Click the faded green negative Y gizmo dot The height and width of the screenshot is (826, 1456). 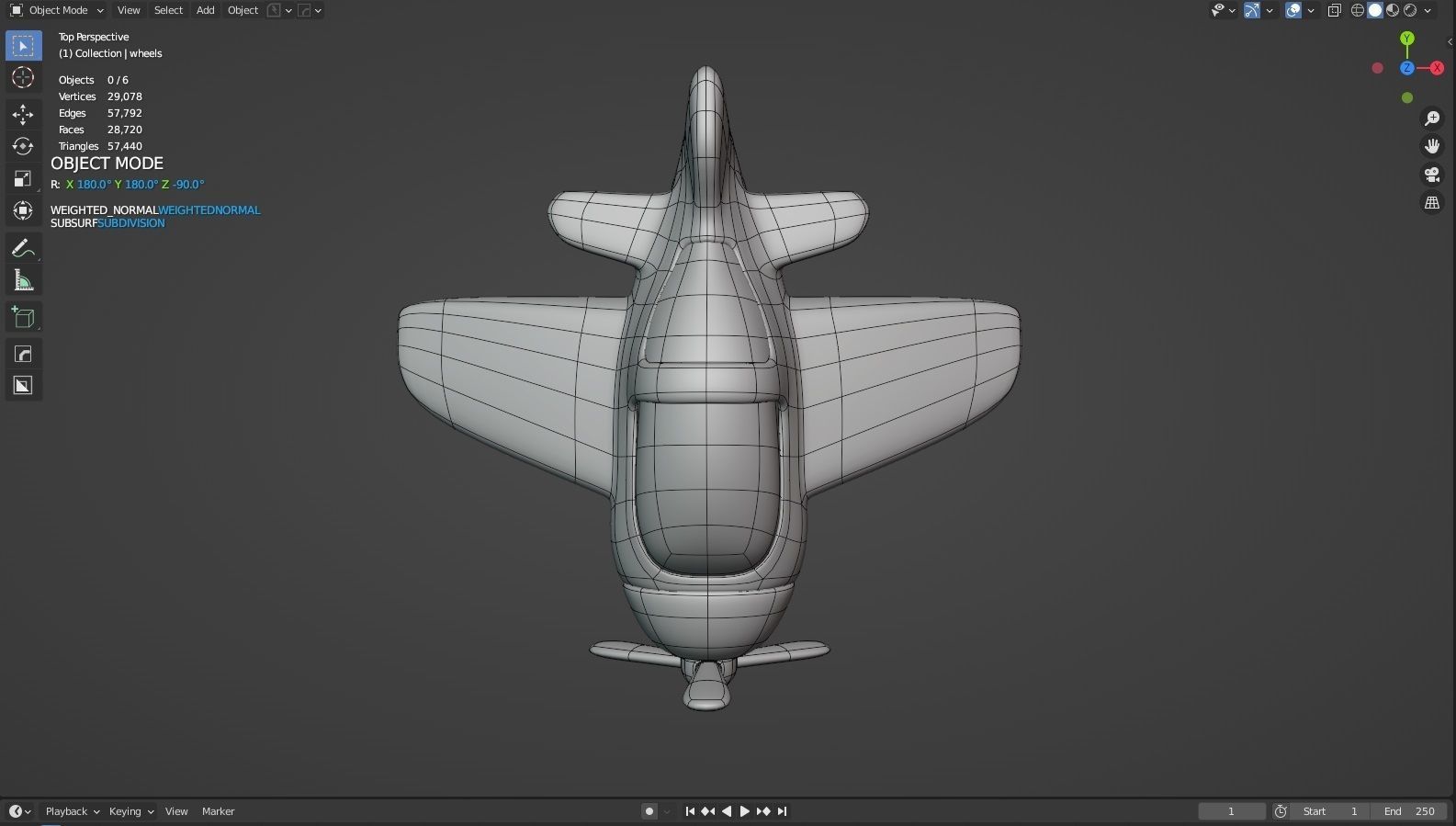point(1407,97)
